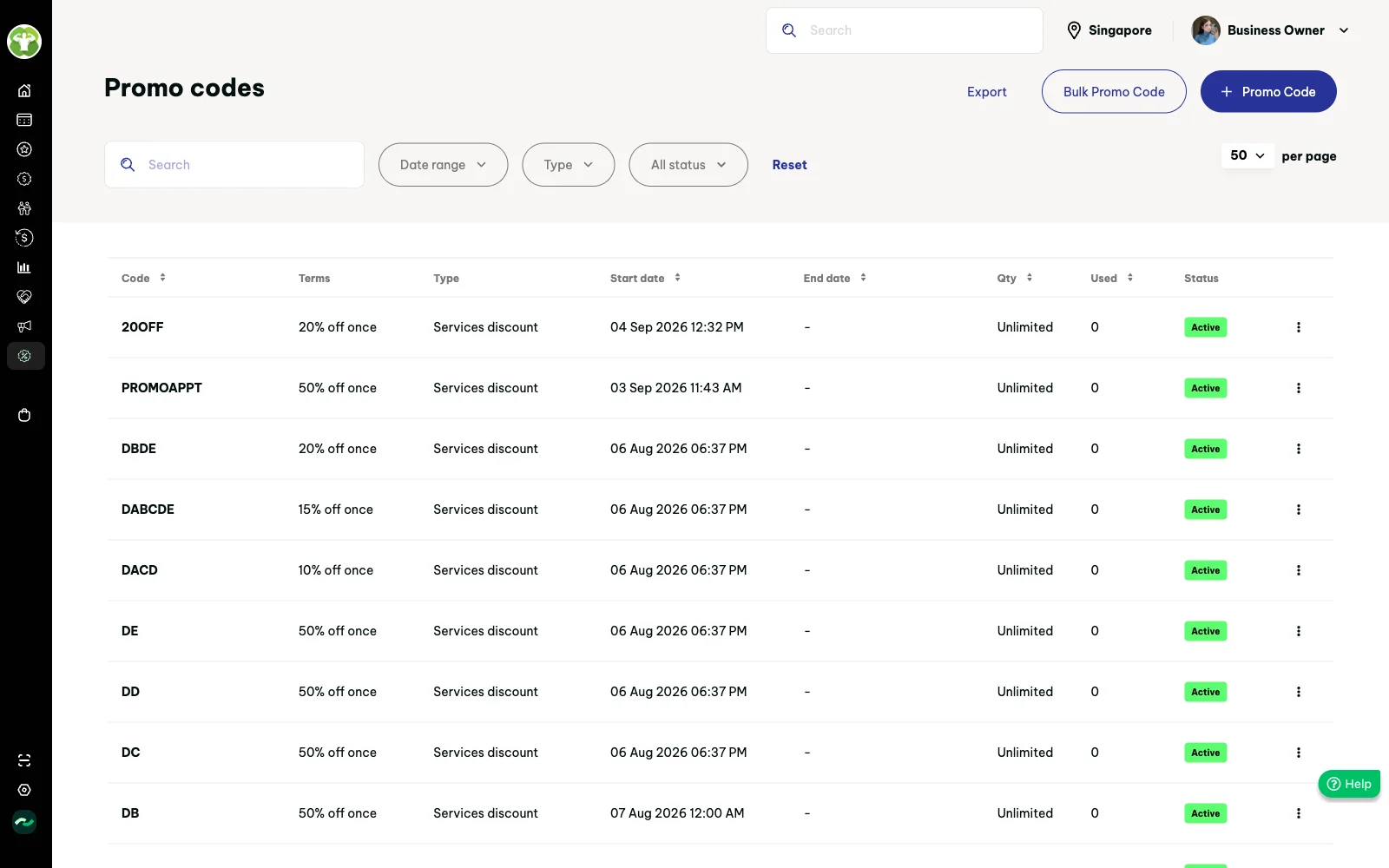Viewport: 1389px width, 868px height.
Task: Open the star badge icon in sidebar
Action: click(x=24, y=149)
